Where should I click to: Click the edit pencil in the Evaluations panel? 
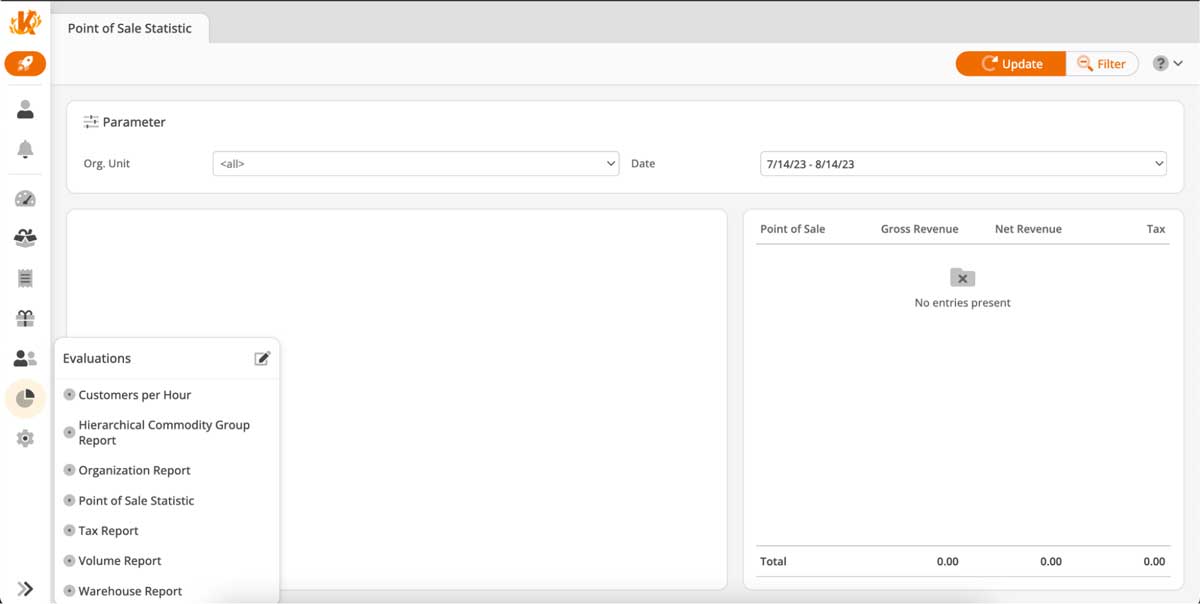(x=261, y=358)
